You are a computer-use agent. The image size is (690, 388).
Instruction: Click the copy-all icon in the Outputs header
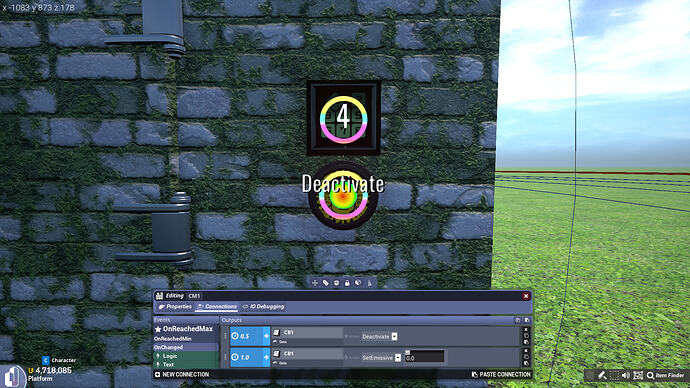[518, 320]
